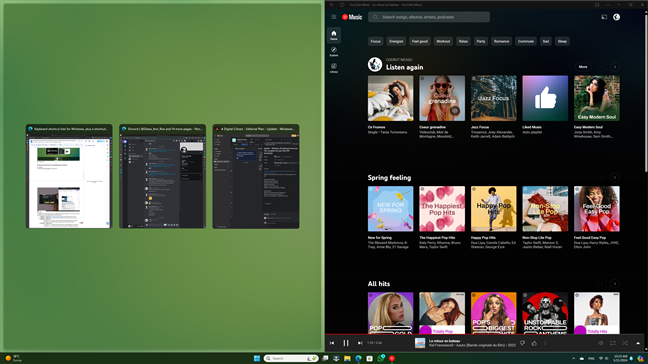This screenshot has height=364, width=648.
Task: Open the weather widget on taskbar
Action: point(13,358)
